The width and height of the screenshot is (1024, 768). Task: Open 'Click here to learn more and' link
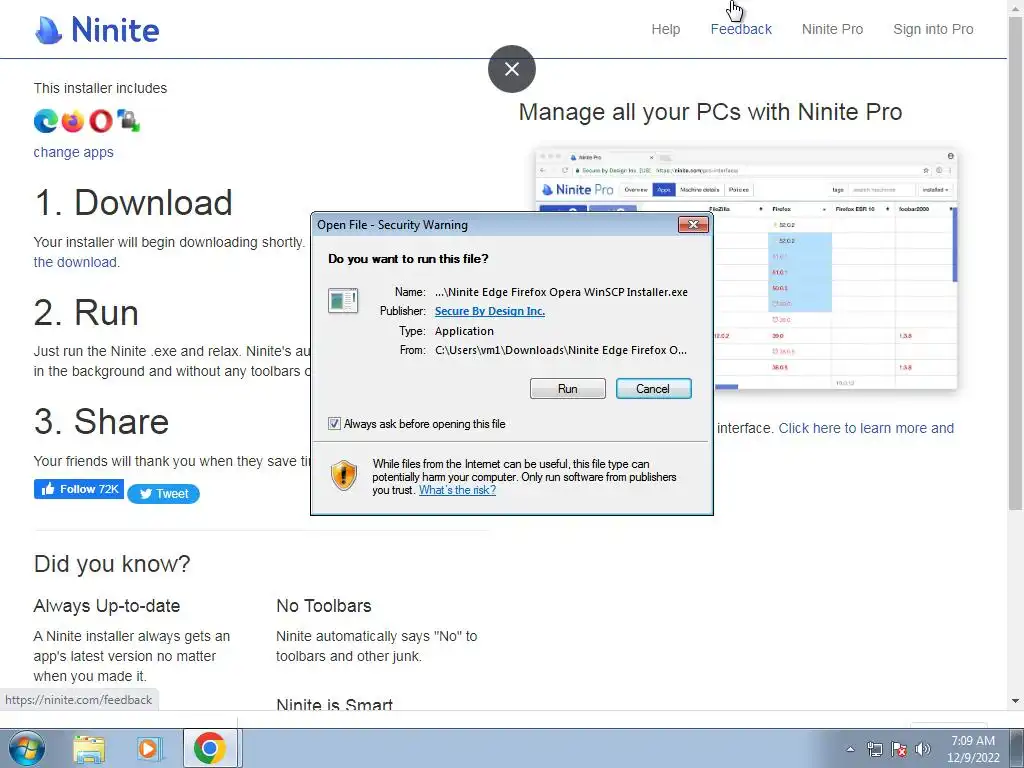(x=866, y=428)
